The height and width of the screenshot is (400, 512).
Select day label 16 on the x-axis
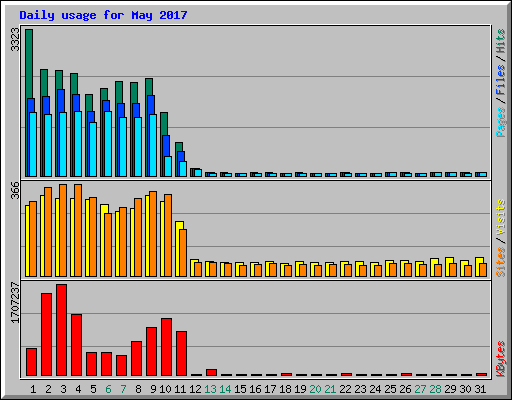(255, 389)
